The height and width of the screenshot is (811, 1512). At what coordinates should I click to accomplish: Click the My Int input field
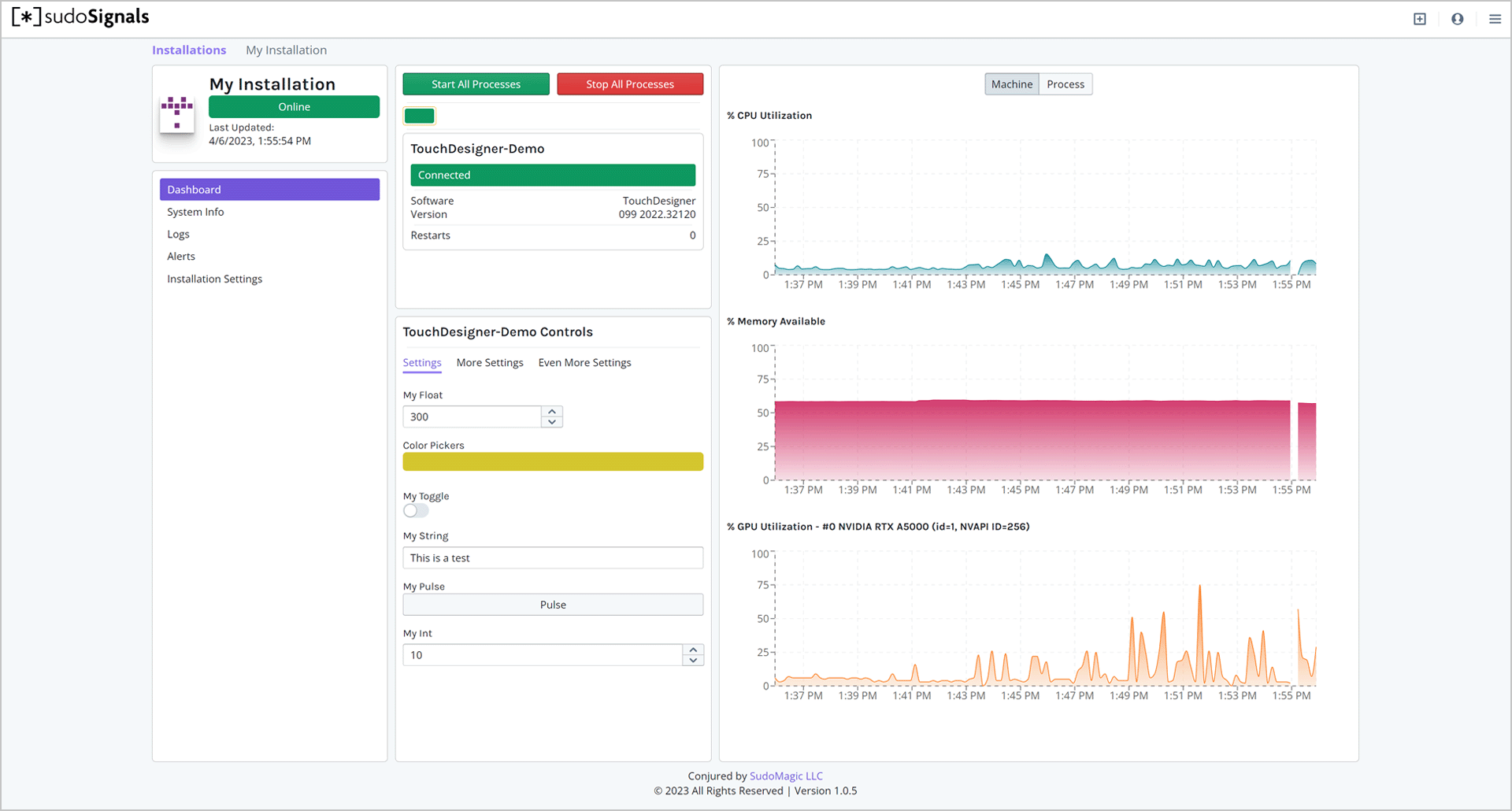point(543,655)
